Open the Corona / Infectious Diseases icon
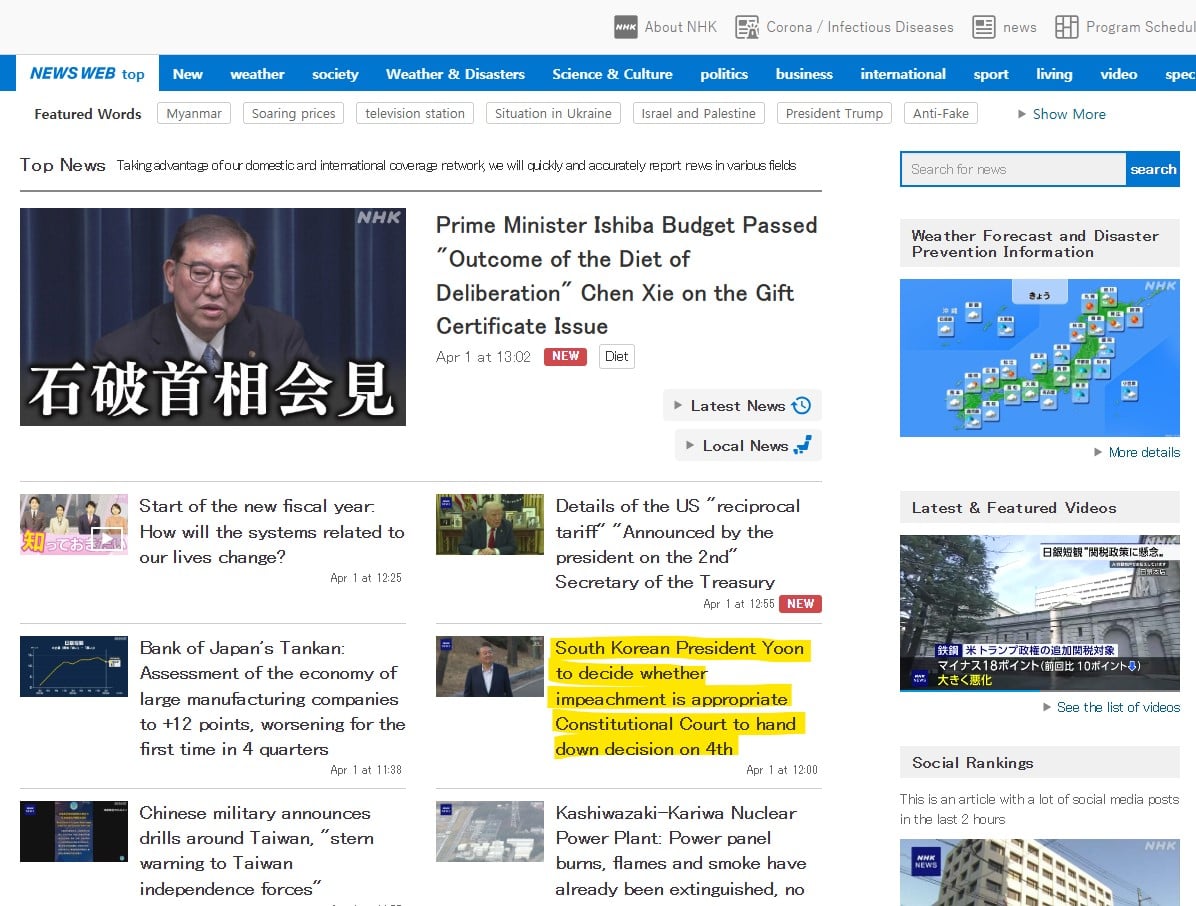 tap(747, 27)
